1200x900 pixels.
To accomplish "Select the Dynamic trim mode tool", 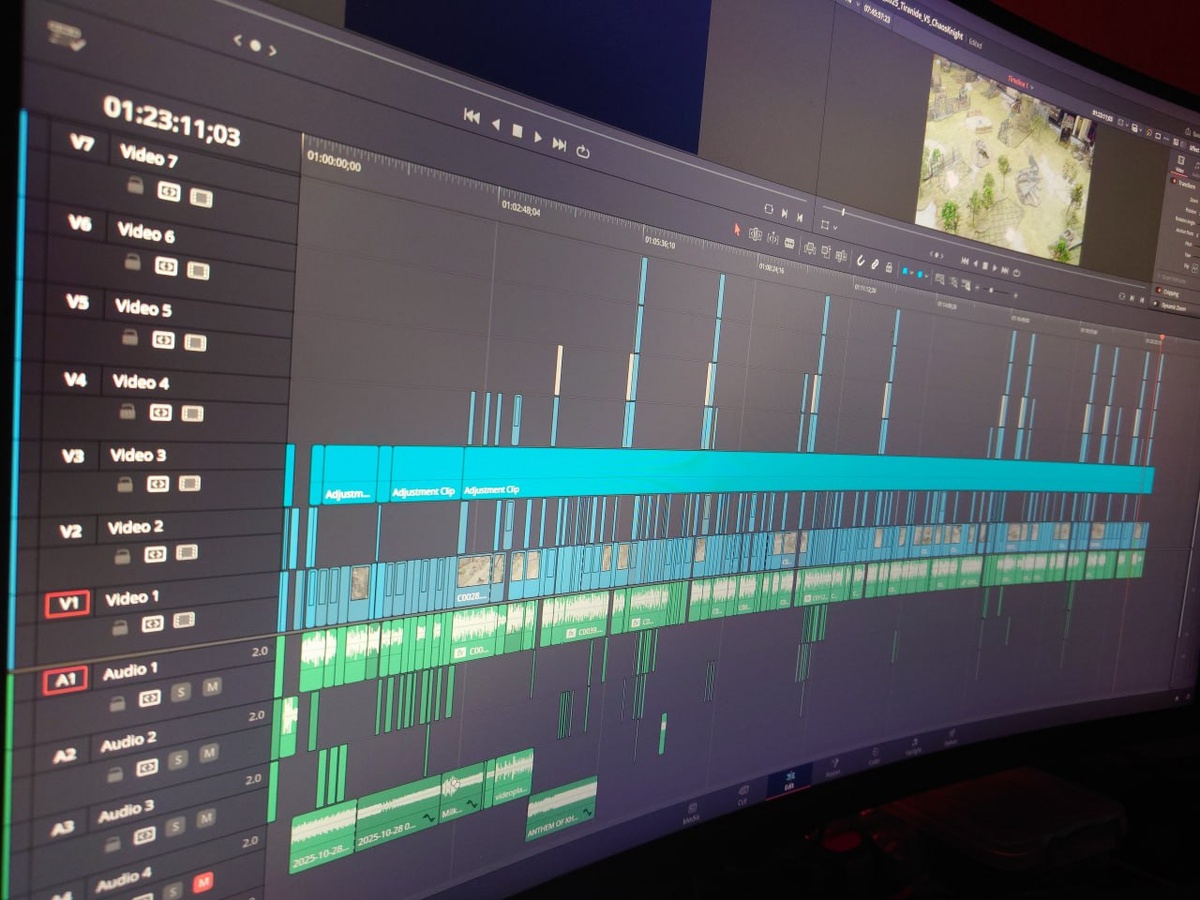I will 774,238.
